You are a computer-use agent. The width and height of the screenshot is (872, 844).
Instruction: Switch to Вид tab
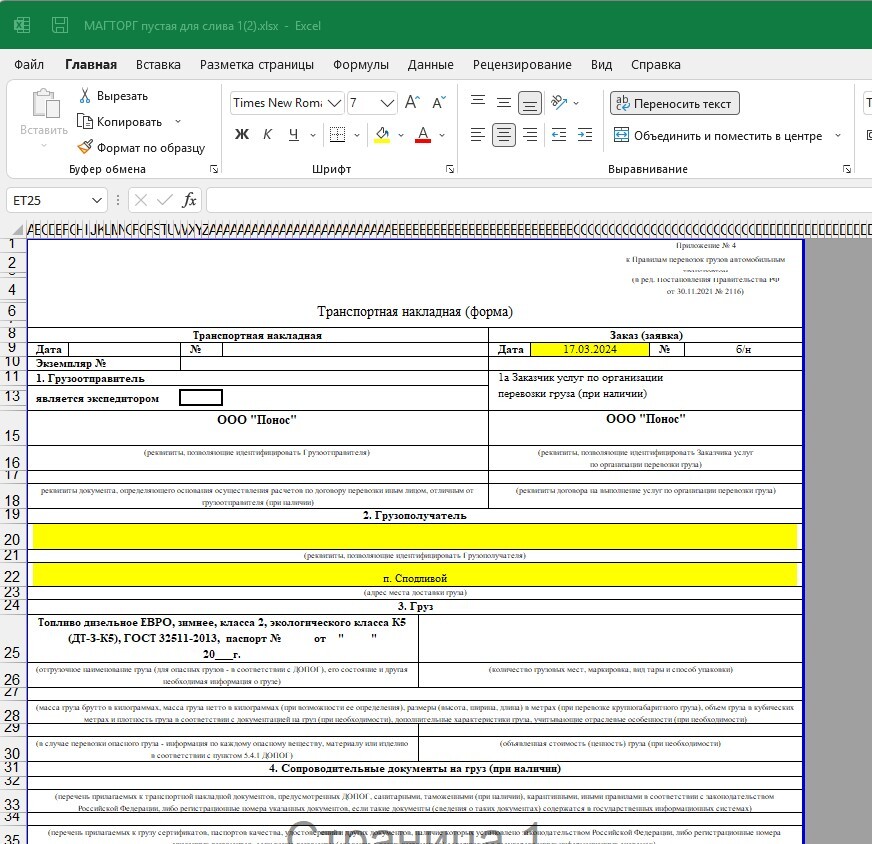[x=601, y=64]
